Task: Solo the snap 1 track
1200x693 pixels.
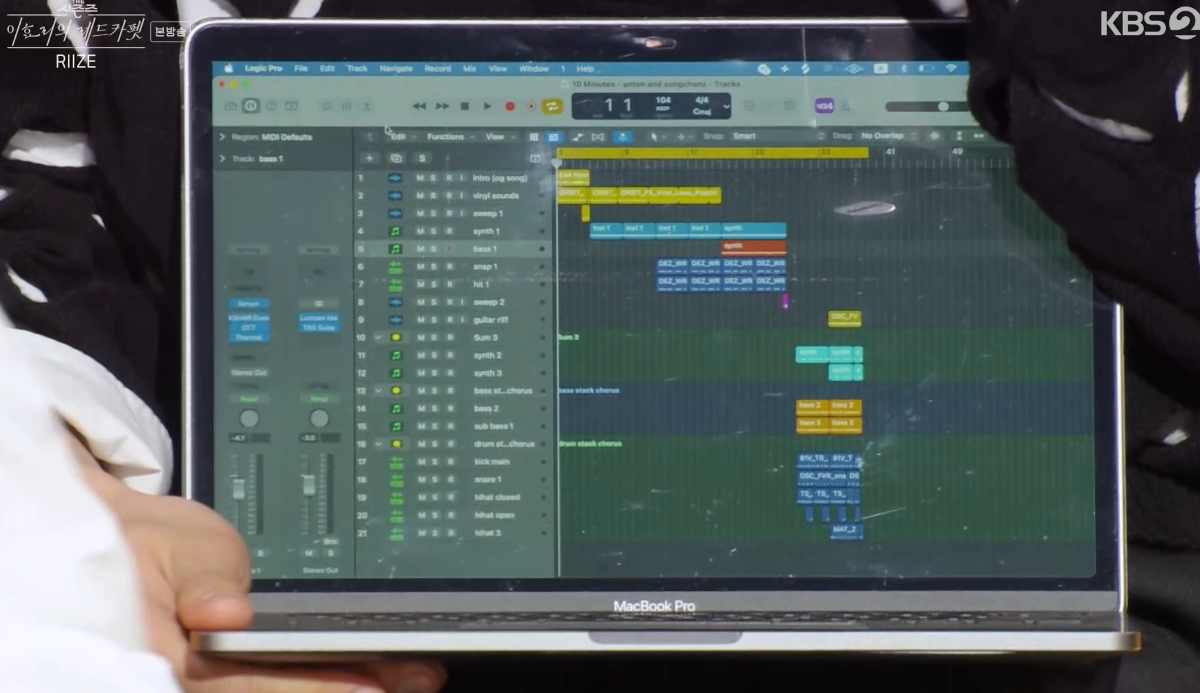Action: pyautogui.click(x=434, y=267)
